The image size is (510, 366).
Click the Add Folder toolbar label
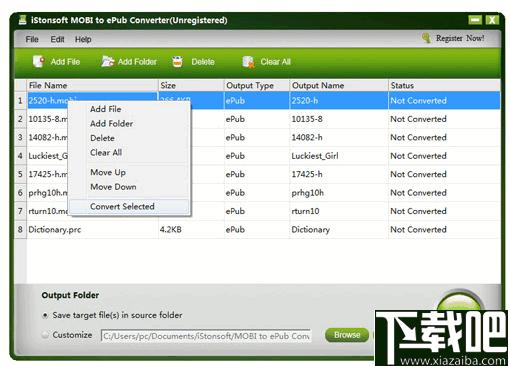pos(137,62)
